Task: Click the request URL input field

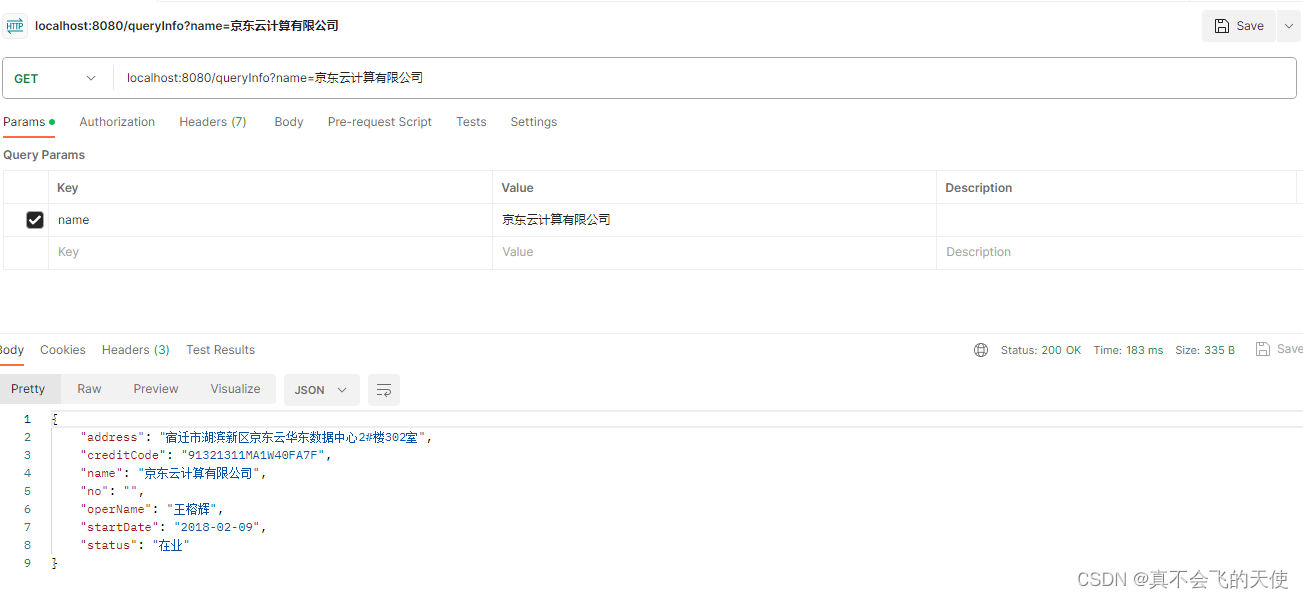Action: (705, 78)
